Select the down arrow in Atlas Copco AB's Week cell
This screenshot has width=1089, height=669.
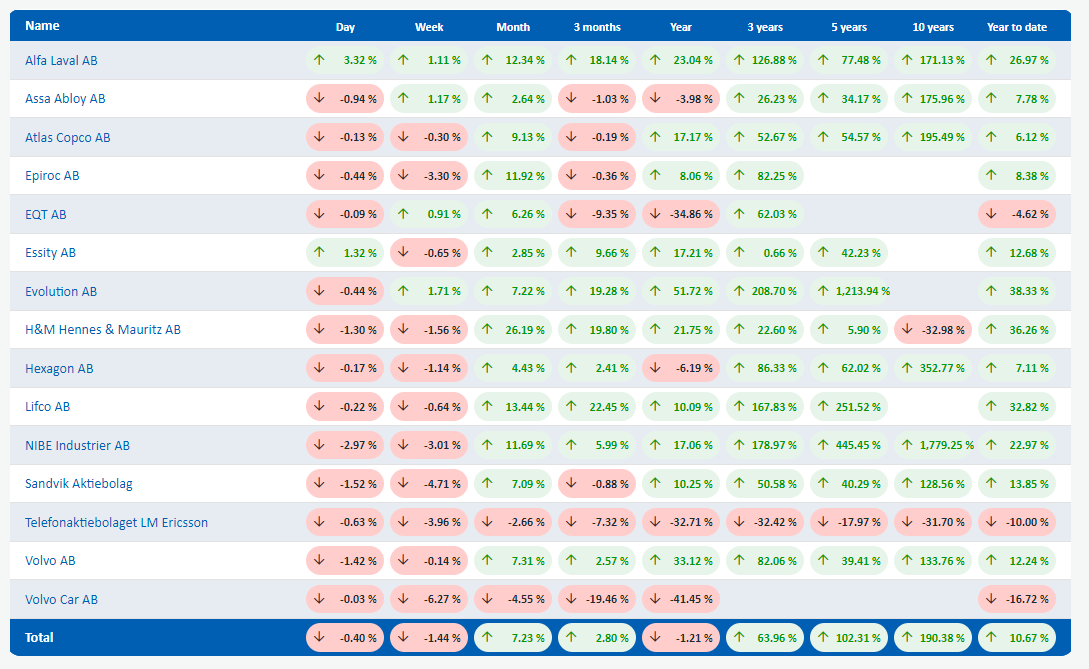[403, 138]
